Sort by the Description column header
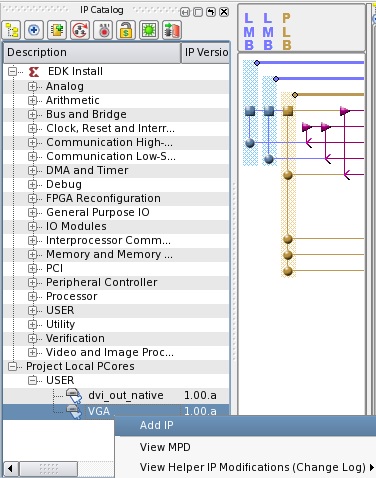376x478 pixels. click(x=92, y=52)
